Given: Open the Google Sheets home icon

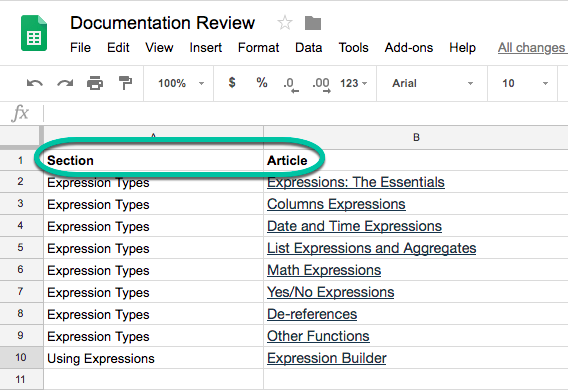Looking at the screenshot, I should 34,33.
